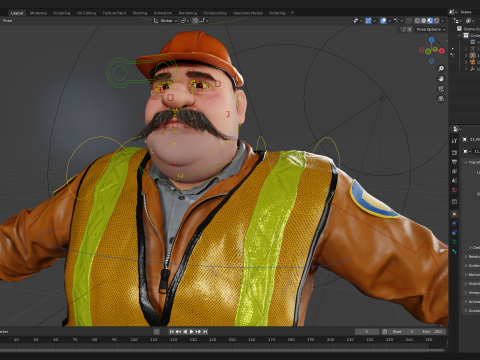Click frame 200 on the timeline ruler
The height and width of the screenshot is (360, 480).
tap(330, 340)
